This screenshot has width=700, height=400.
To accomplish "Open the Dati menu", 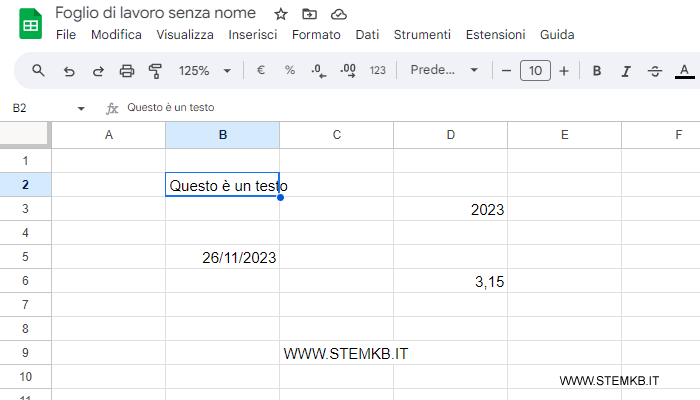I will point(367,34).
